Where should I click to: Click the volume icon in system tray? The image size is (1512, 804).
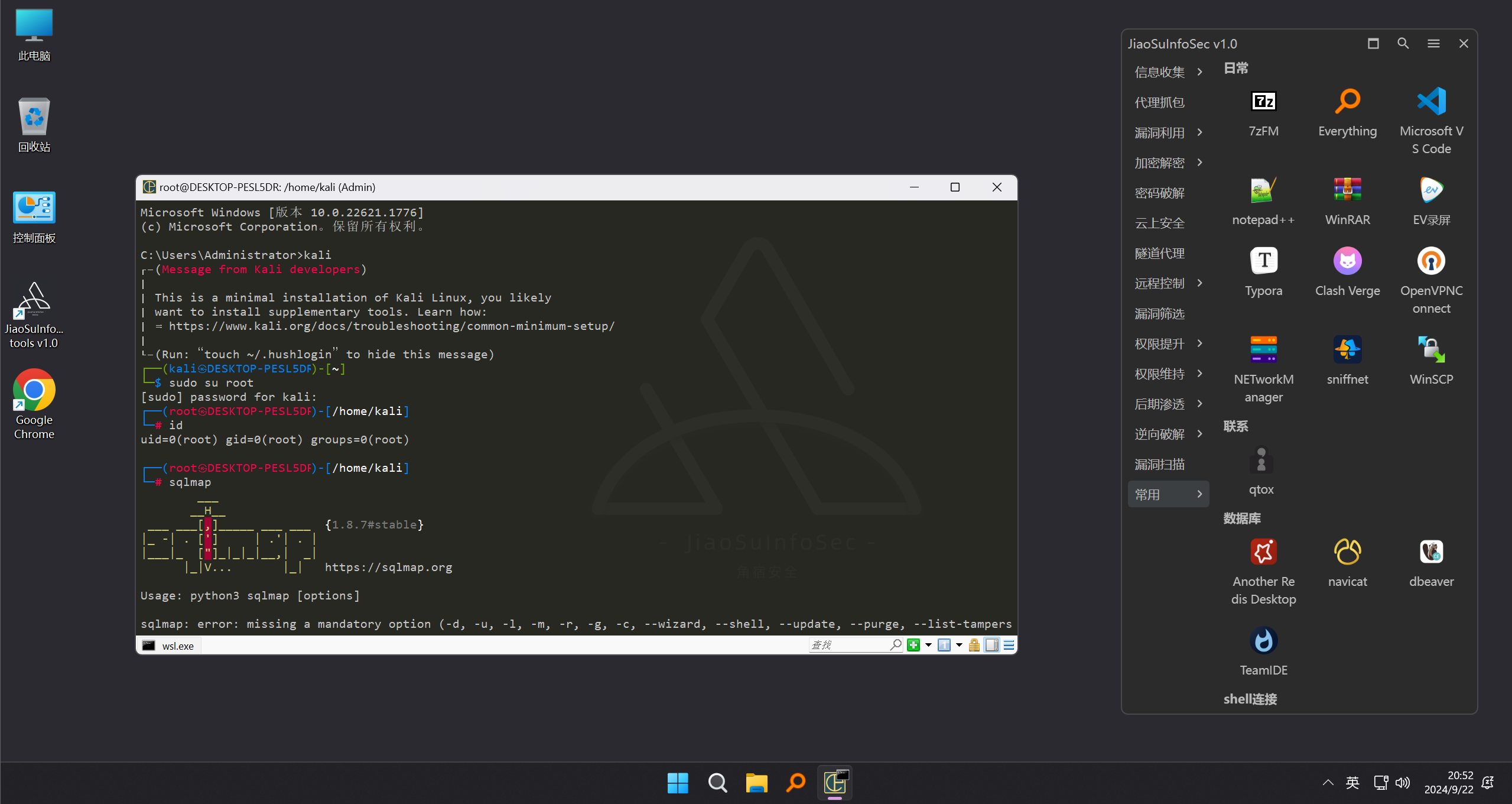tap(1402, 783)
